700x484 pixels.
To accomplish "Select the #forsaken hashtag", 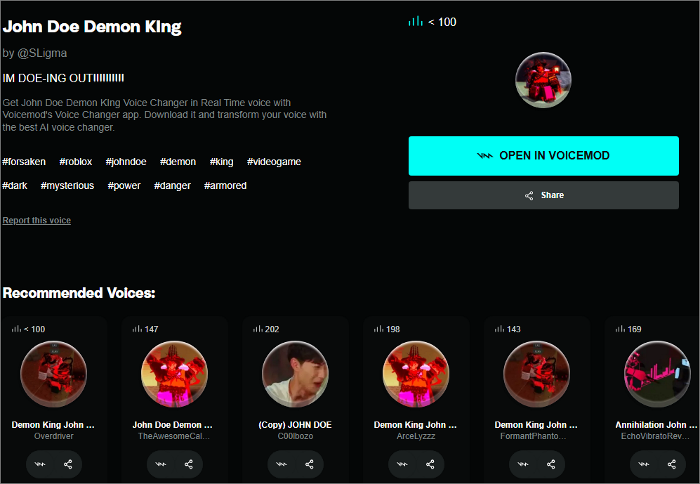I will point(24,162).
